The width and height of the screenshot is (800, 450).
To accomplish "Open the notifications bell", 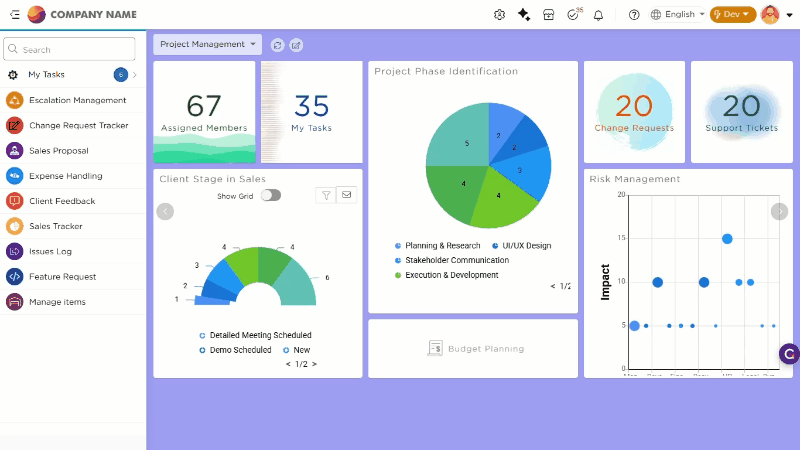I will [x=599, y=15].
